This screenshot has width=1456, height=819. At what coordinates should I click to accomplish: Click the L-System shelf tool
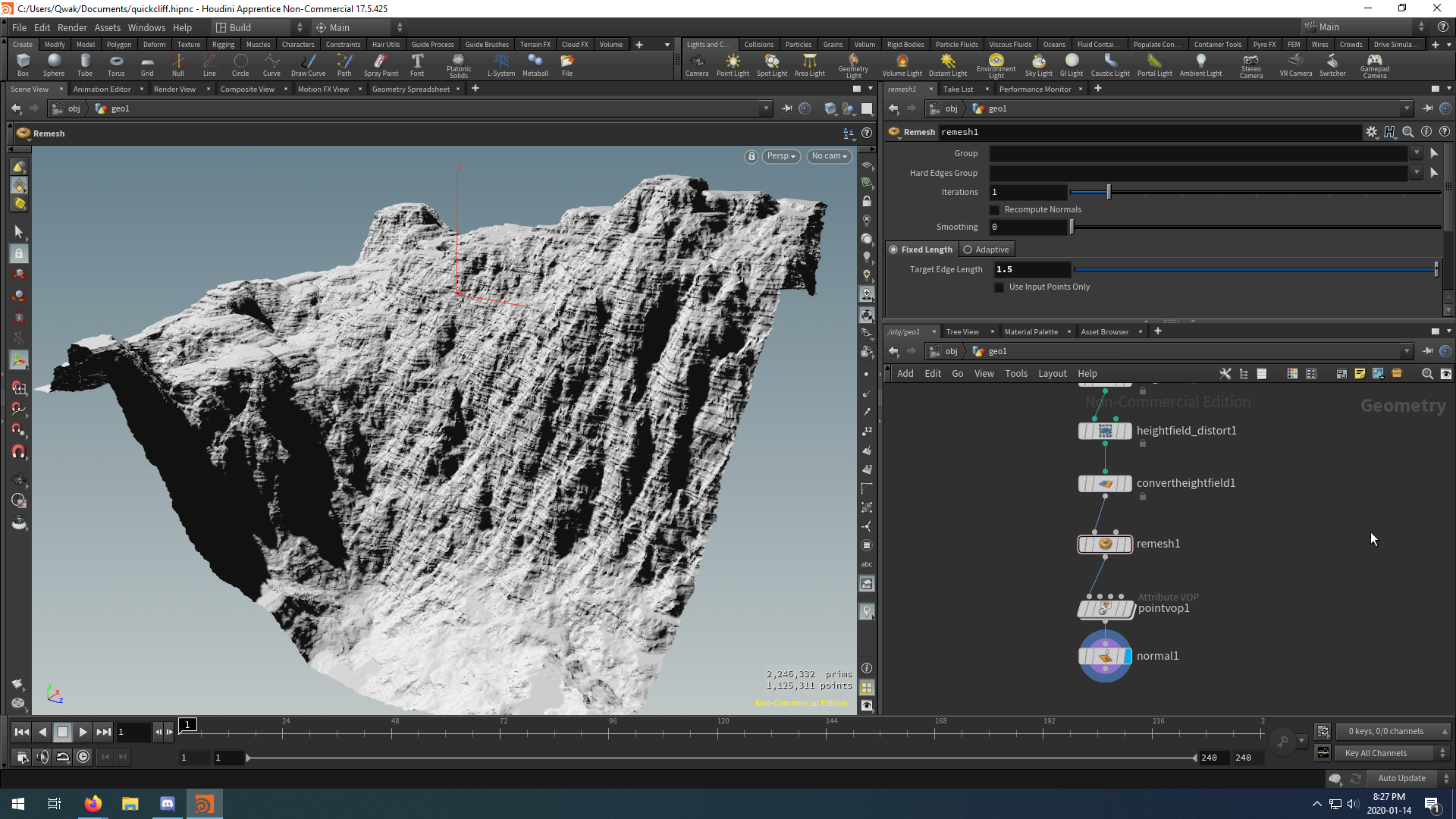501,64
